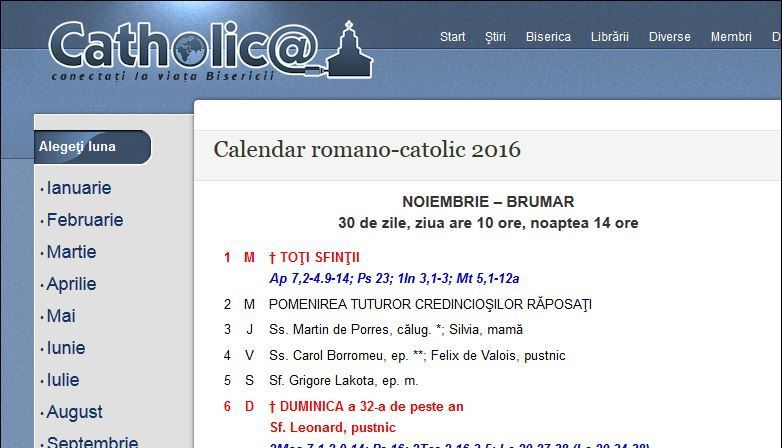
Task: Click the Catholica site logo
Action: pos(210,50)
